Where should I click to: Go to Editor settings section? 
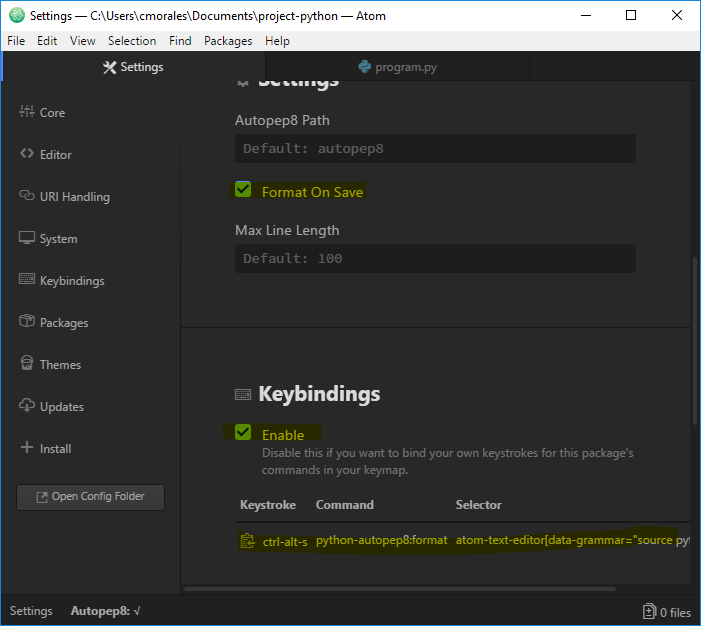[55, 154]
